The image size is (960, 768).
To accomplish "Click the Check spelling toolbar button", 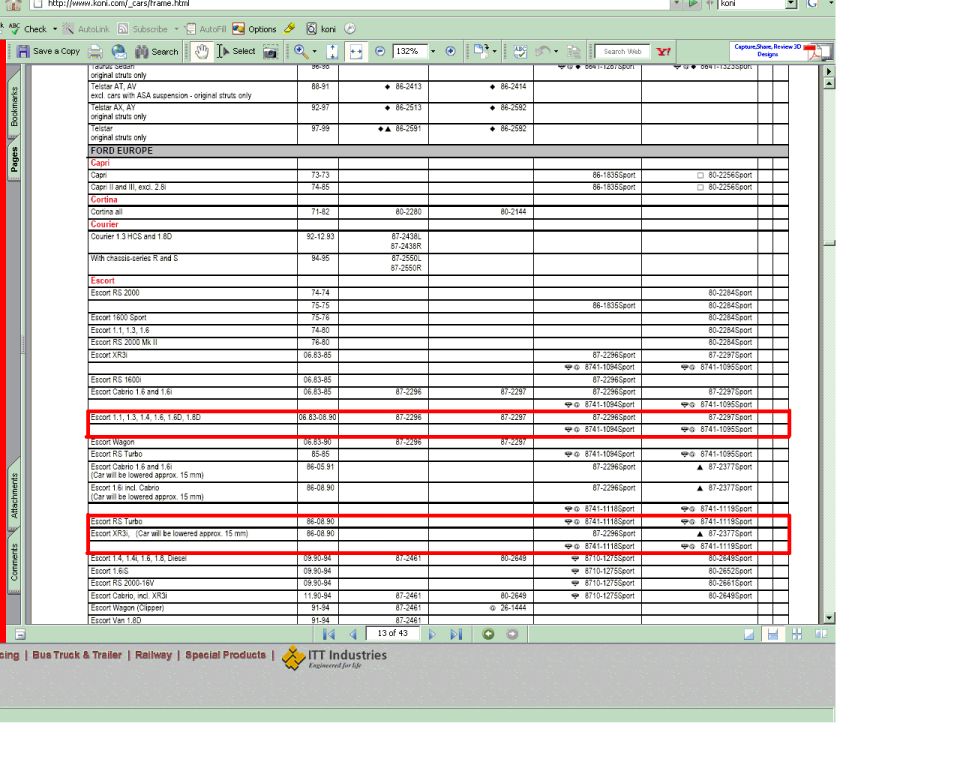I will click(x=28, y=29).
